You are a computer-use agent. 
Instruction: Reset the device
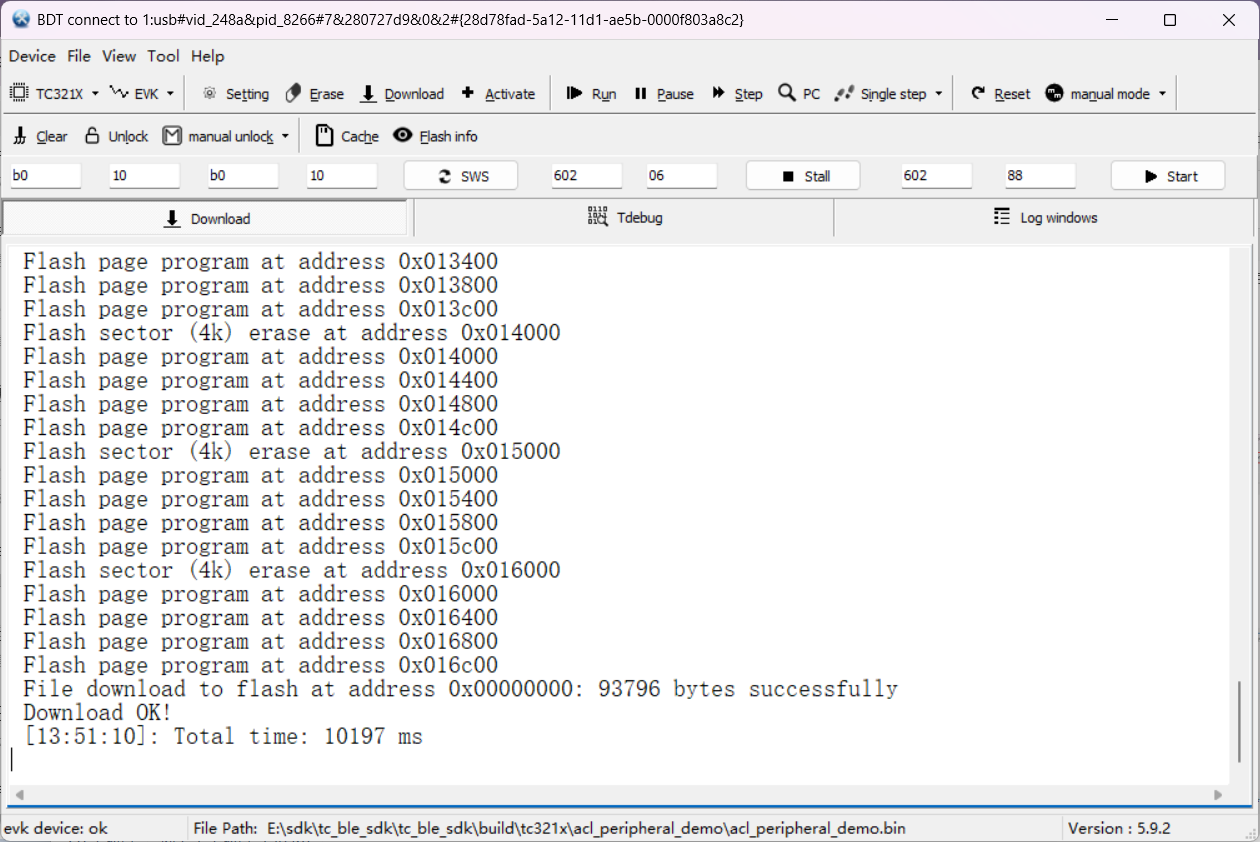(1000, 93)
